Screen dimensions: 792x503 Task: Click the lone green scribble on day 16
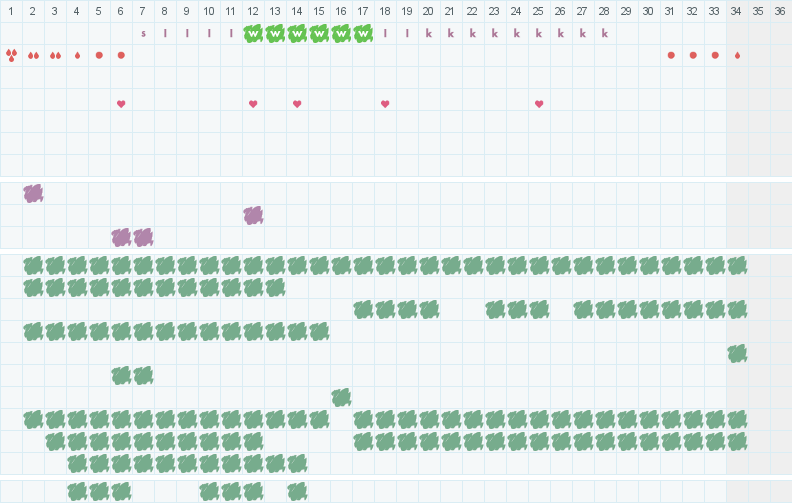(341, 397)
